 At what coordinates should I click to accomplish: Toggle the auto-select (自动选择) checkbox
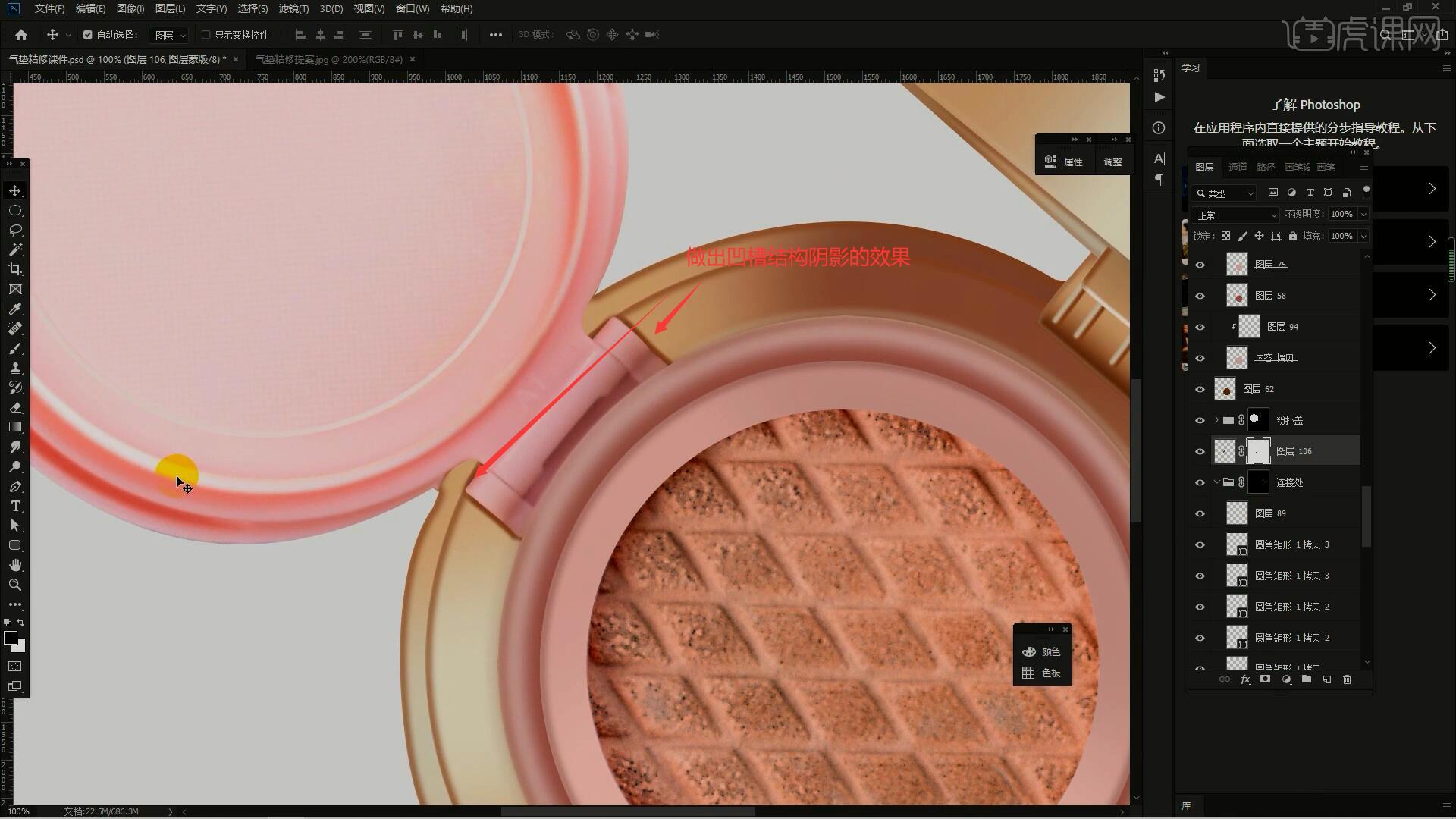[x=87, y=35]
